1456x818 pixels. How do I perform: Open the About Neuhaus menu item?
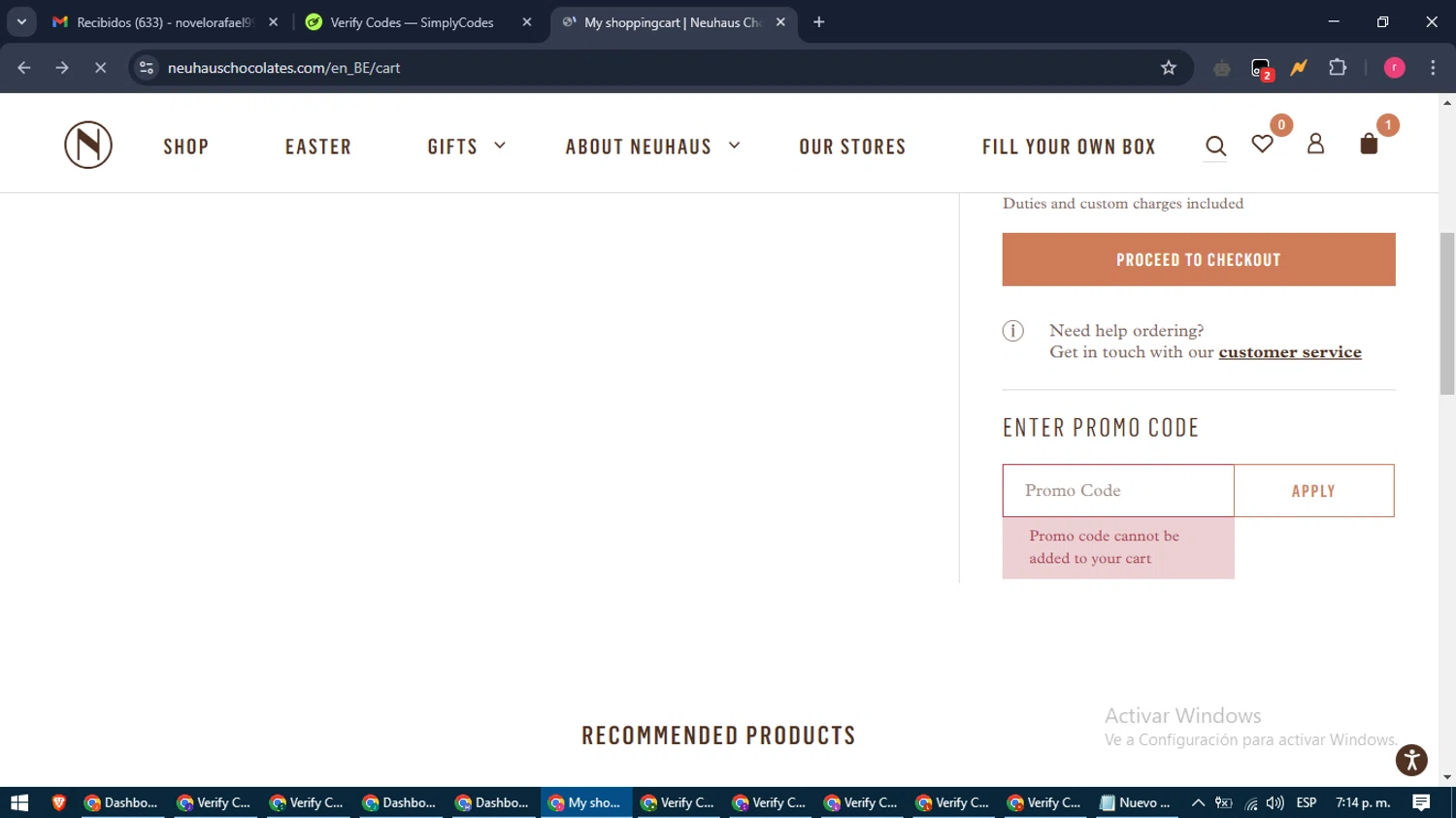(639, 147)
